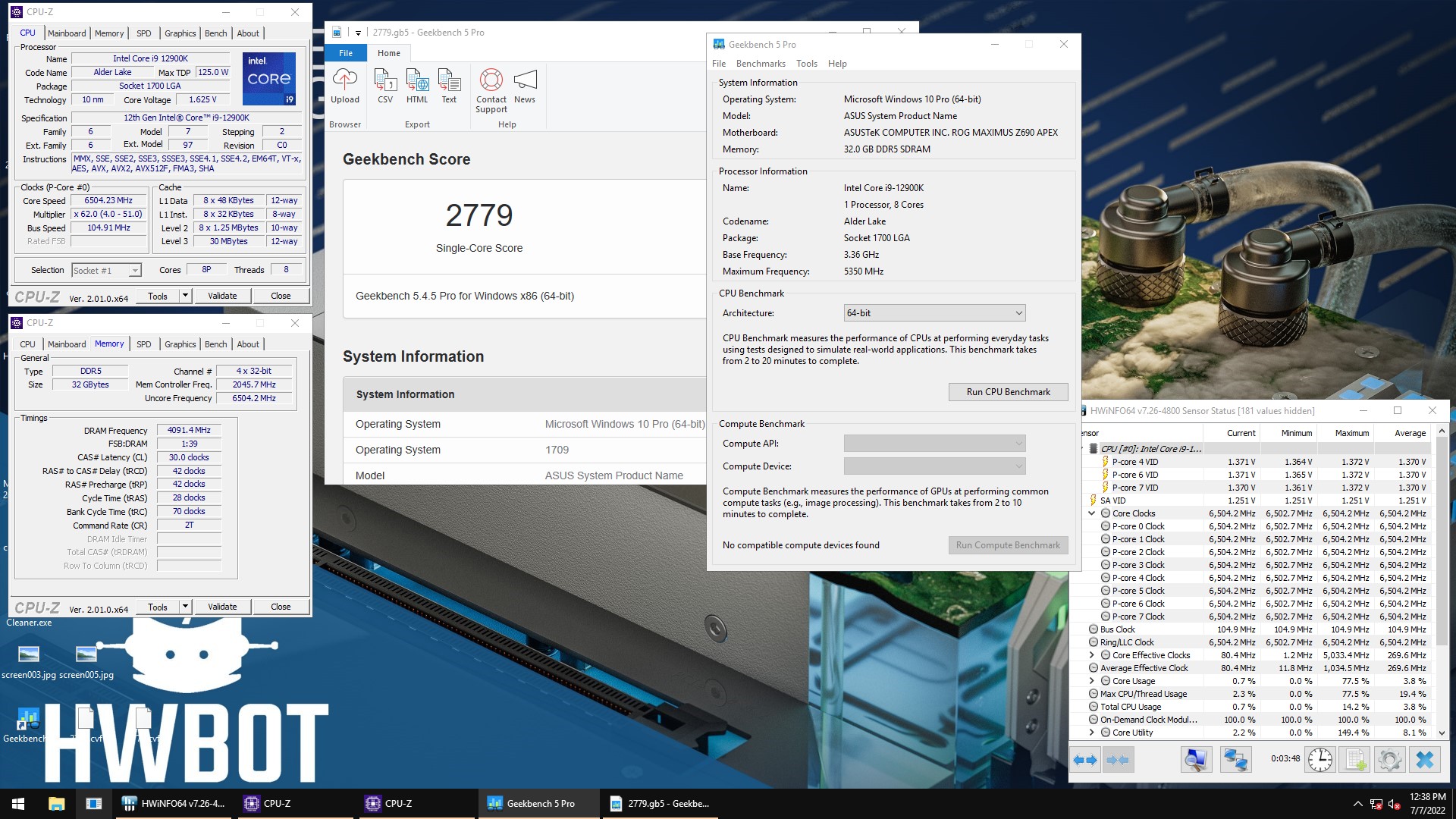Switch to Mainboard tab in upper CPU-Z
Viewport: 1456px width, 819px height.
tap(67, 33)
